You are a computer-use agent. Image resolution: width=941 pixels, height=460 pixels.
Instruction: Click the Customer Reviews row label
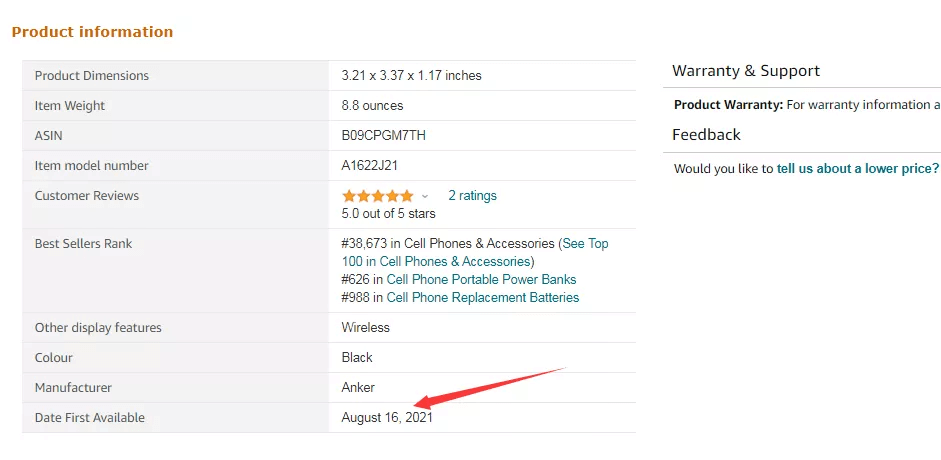pos(87,196)
